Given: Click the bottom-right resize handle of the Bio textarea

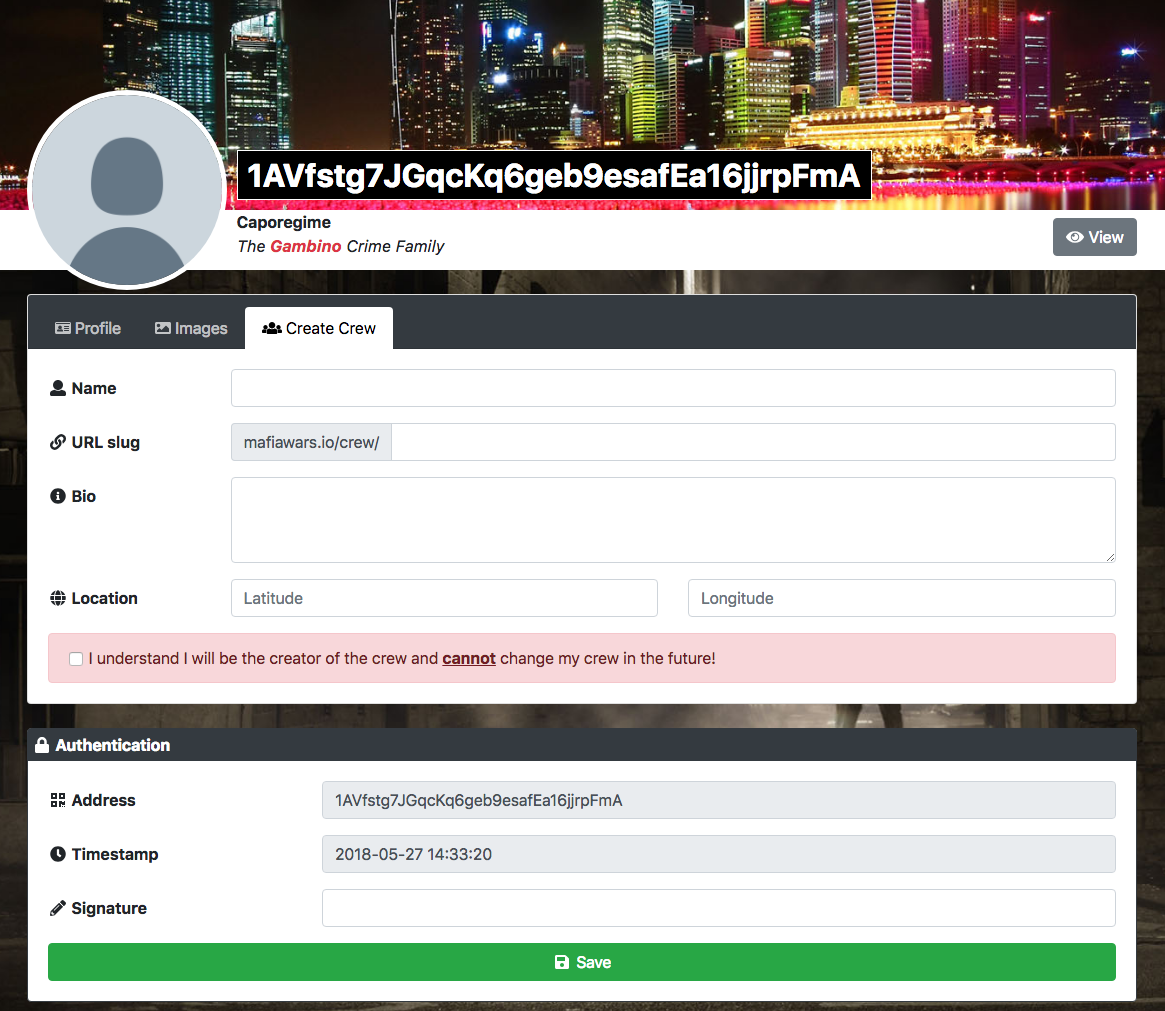Looking at the screenshot, I should pyautogui.click(x=1110, y=557).
